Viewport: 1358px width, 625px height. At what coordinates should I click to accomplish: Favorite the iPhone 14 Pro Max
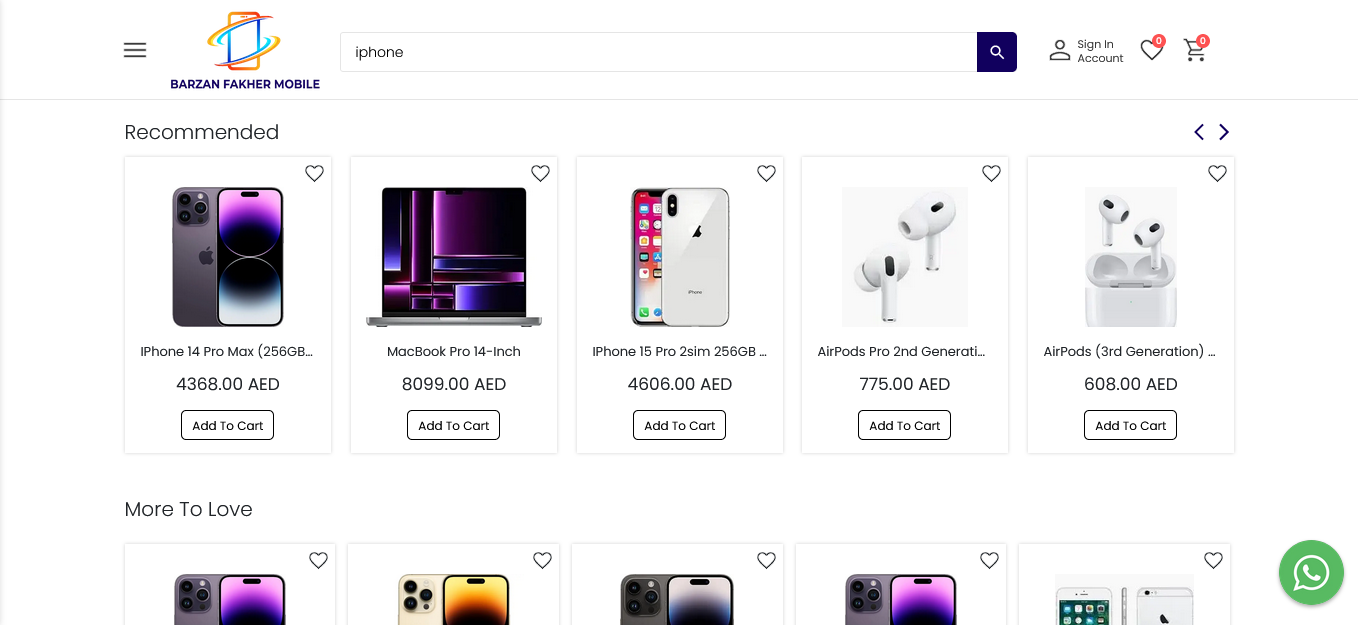(314, 173)
